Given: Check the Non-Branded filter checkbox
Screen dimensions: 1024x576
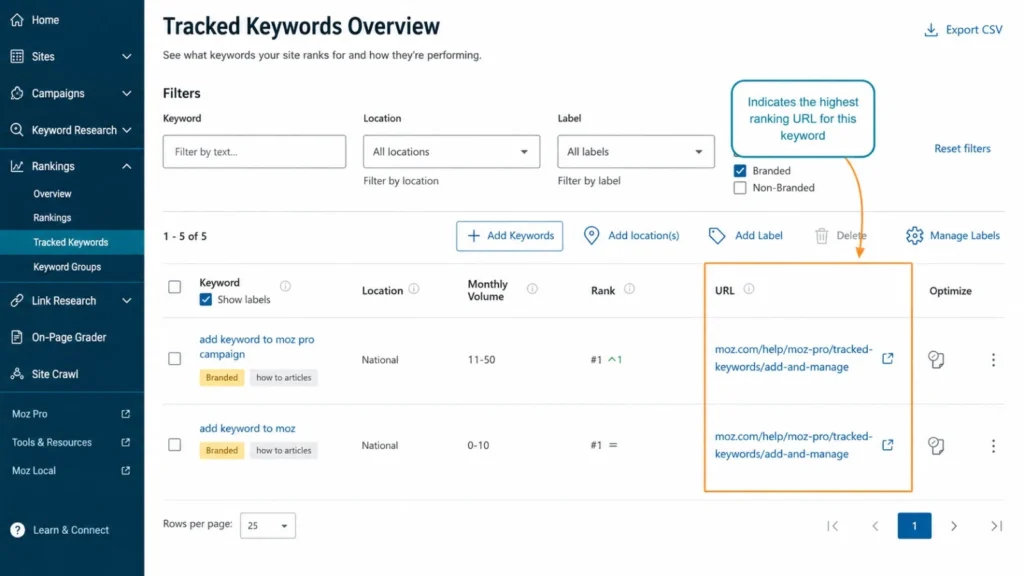Looking at the screenshot, I should (x=740, y=187).
